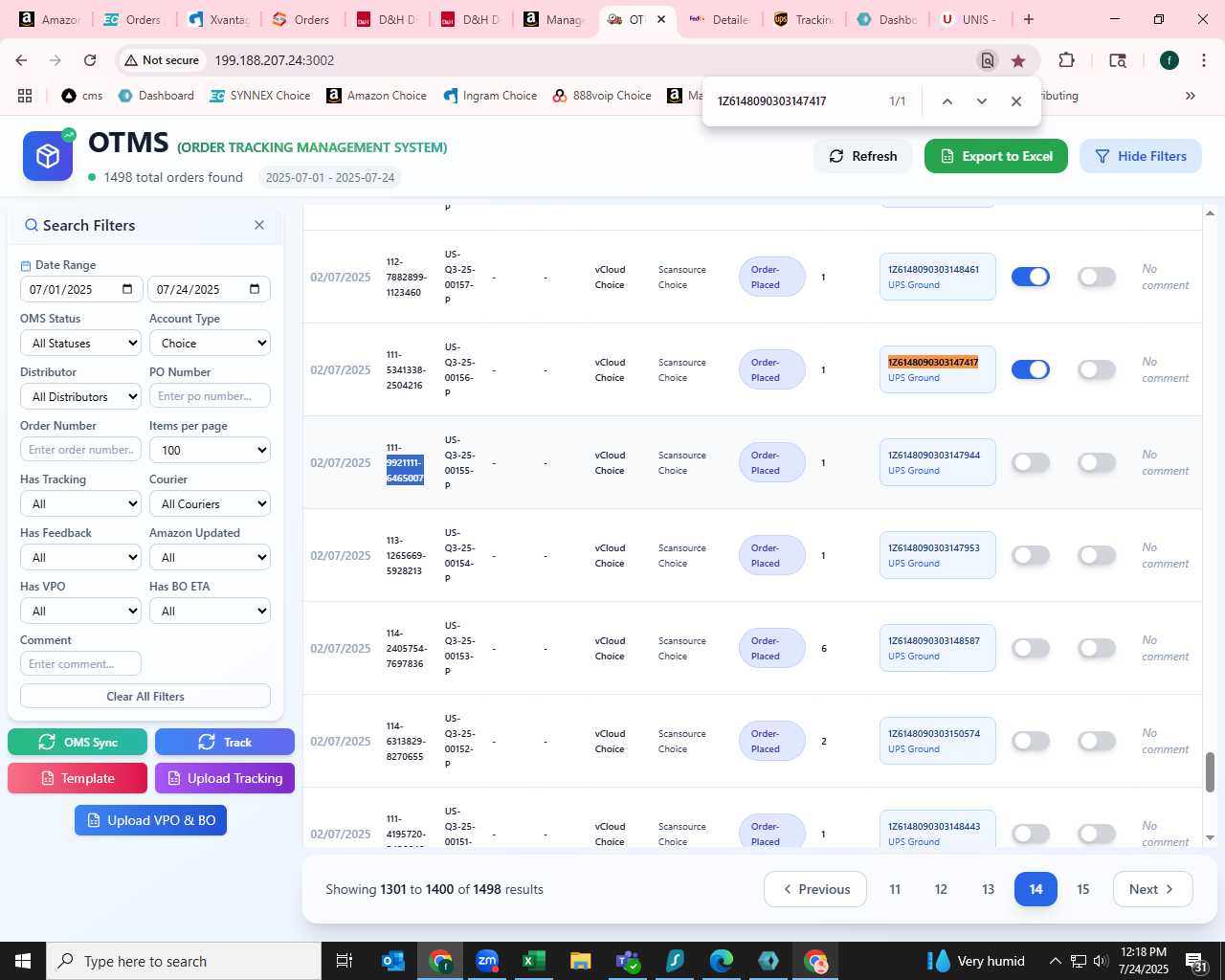Click the Order Number input field
The image size is (1225, 980).
80,450
